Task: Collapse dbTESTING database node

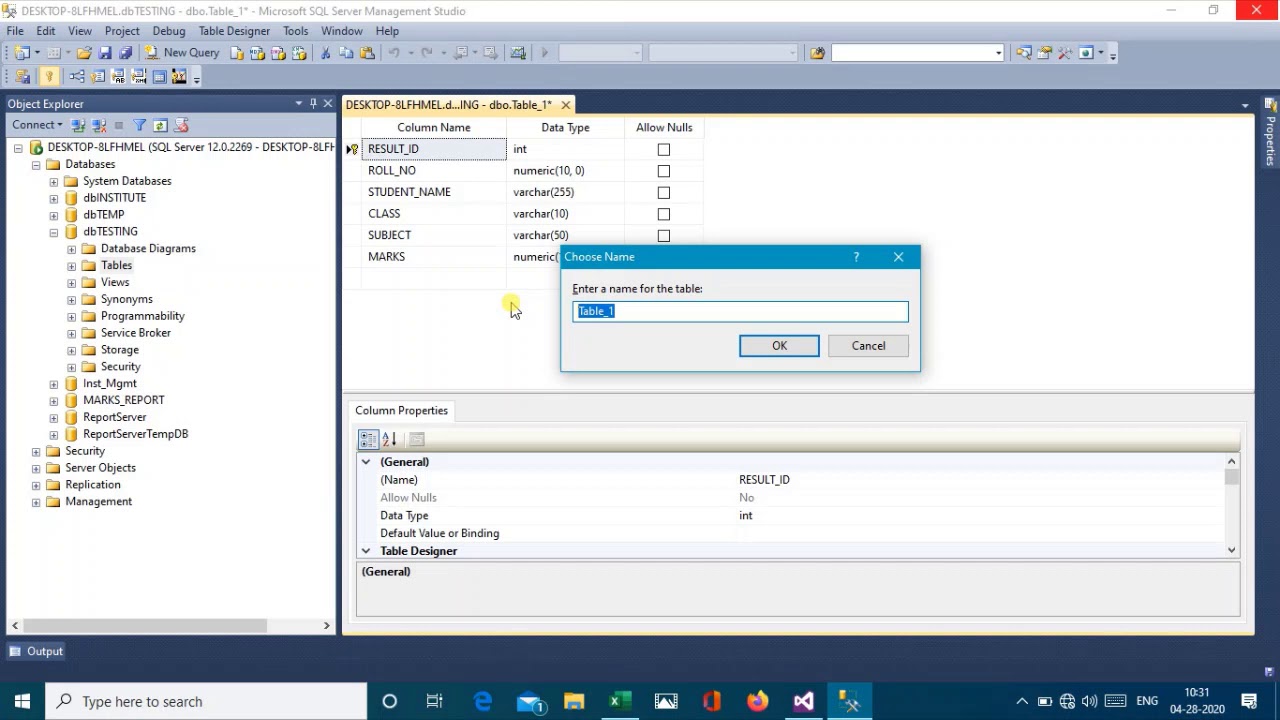Action: pyautogui.click(x=54, y=232)
